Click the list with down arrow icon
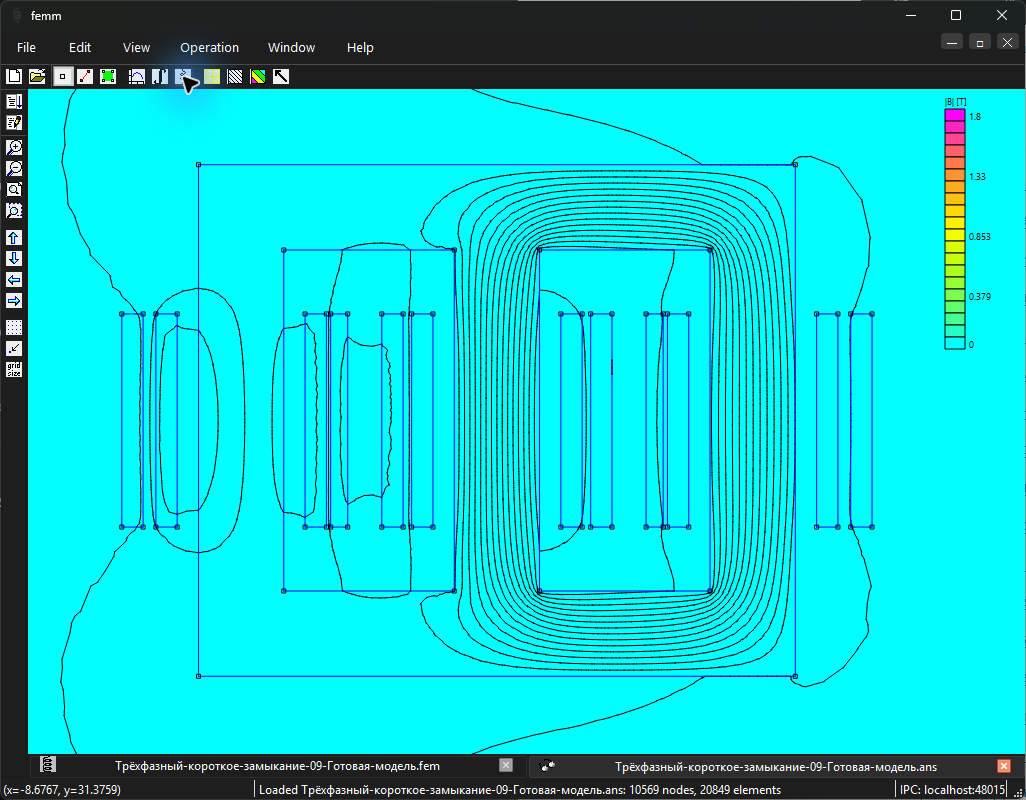Image resolution: width=1026 pixels, height=800 pixels. pyautogui.click(x=14, y=101)
